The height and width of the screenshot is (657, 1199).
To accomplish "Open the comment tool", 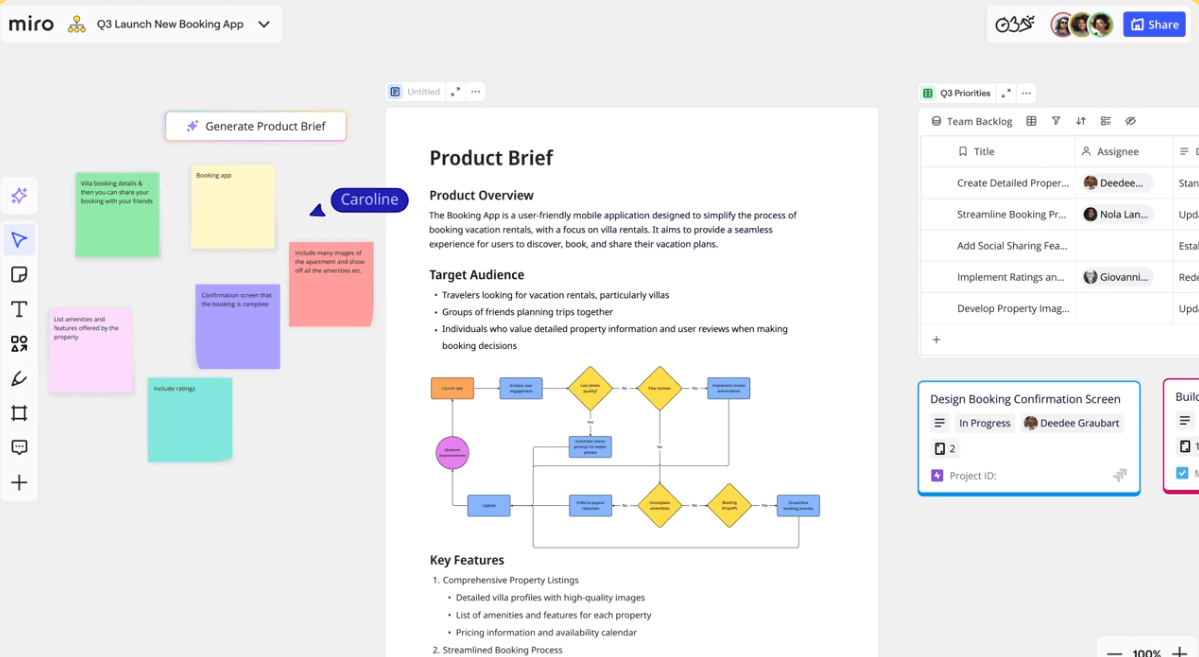I will 19,447.
